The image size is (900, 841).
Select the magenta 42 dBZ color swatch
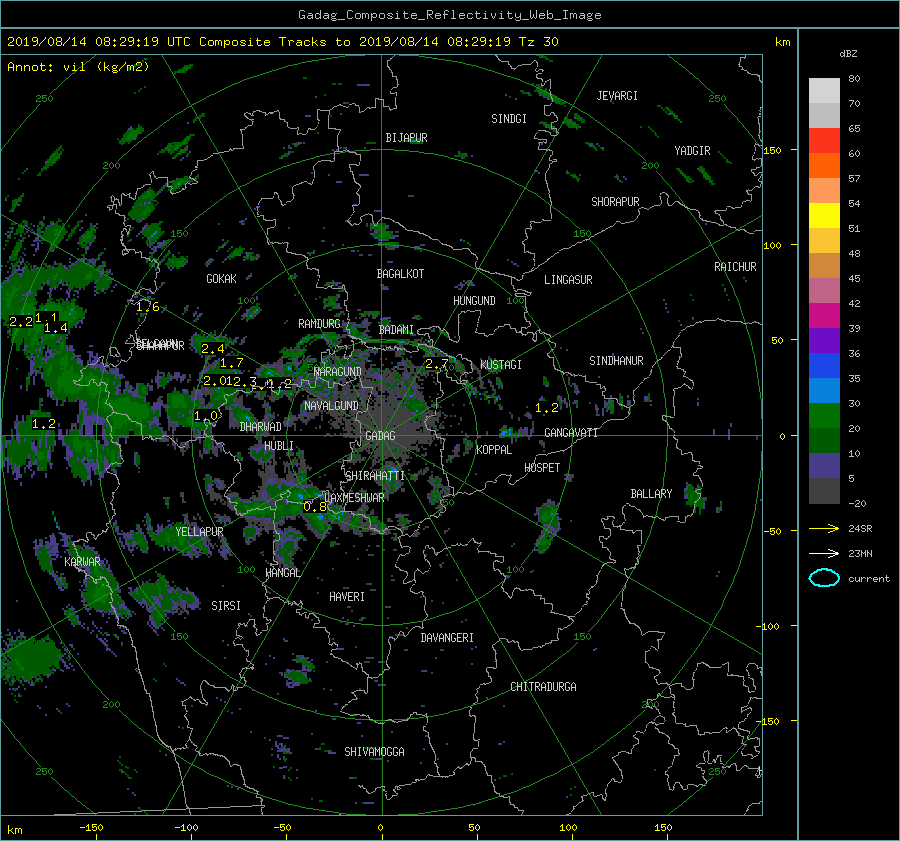point(824,315)
